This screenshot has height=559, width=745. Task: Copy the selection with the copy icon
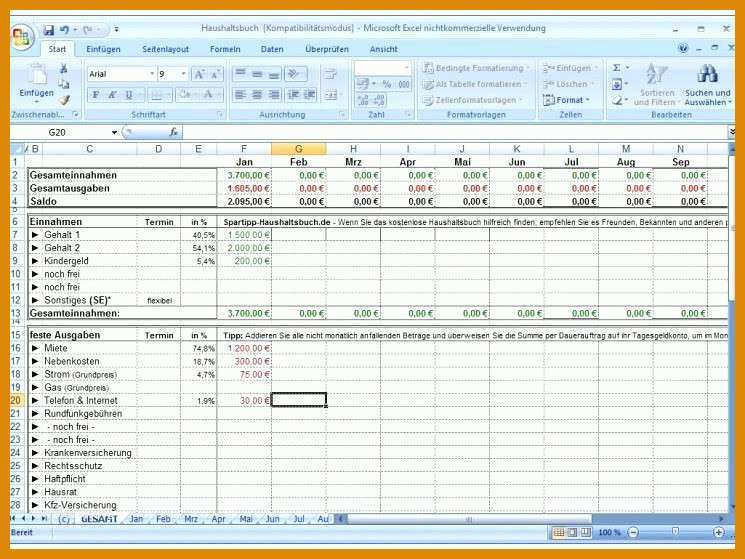point(64,85)
